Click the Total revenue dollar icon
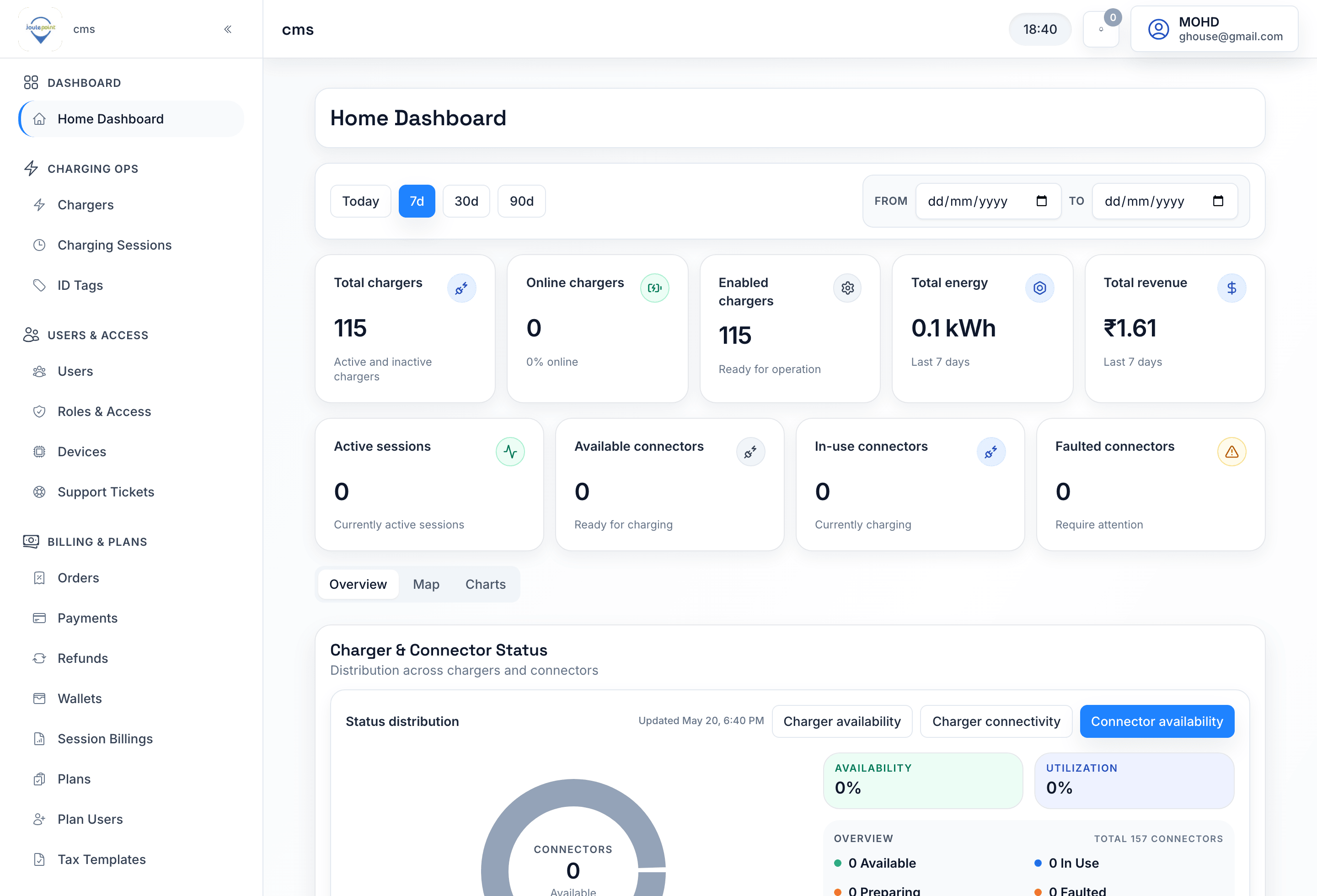Viewport: 1317px width, 896px height. [1231, 288]
